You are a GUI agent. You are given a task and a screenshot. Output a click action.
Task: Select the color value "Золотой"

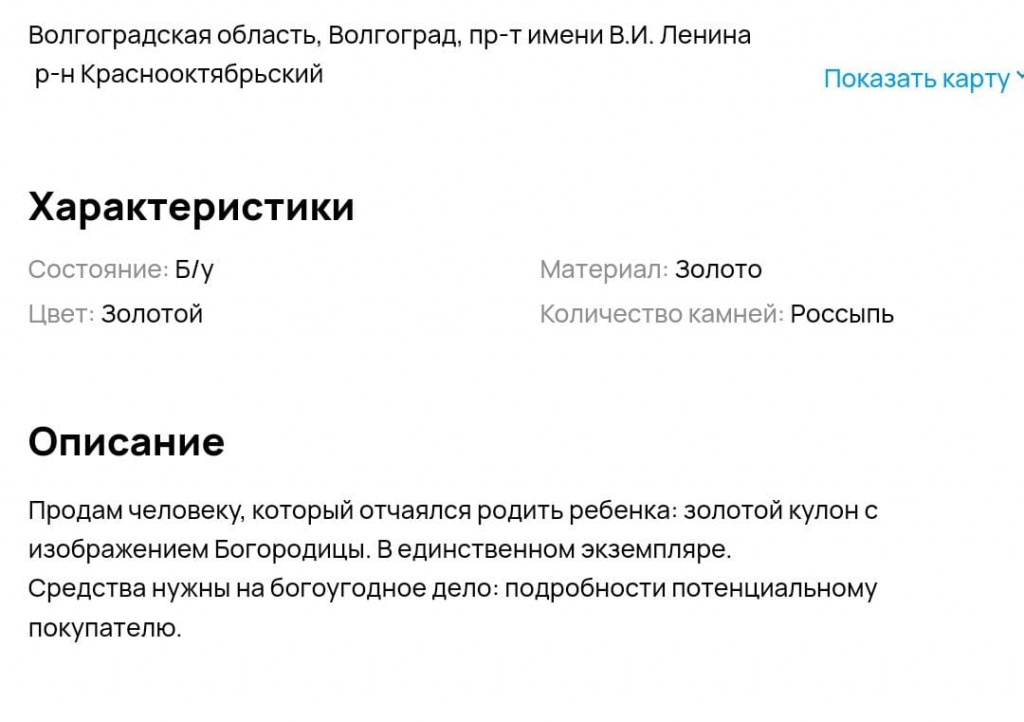[152, 315]
